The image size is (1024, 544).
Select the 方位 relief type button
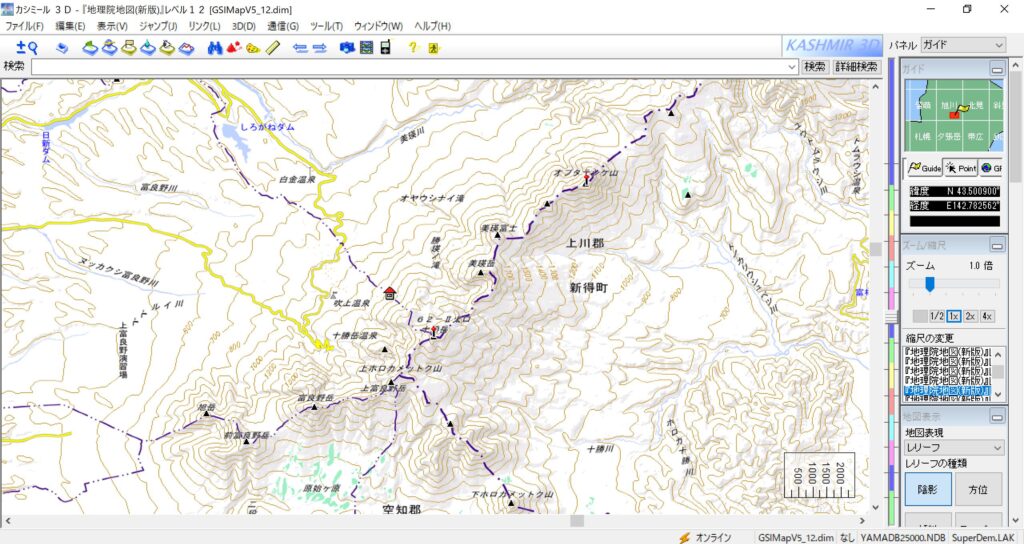(x=978, y=489)
